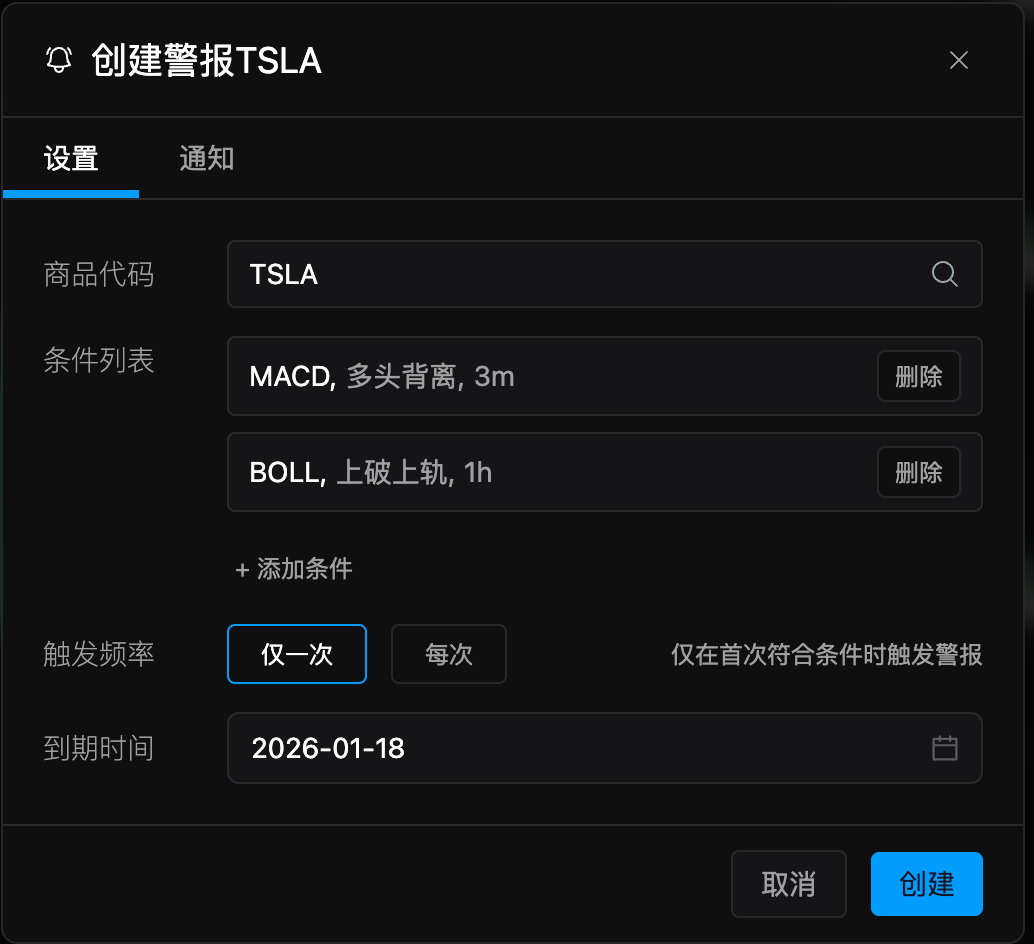Close the alert dialog with the X icon
The height and width of the screenshot is (944, 1034).
[x=959, y=60]
